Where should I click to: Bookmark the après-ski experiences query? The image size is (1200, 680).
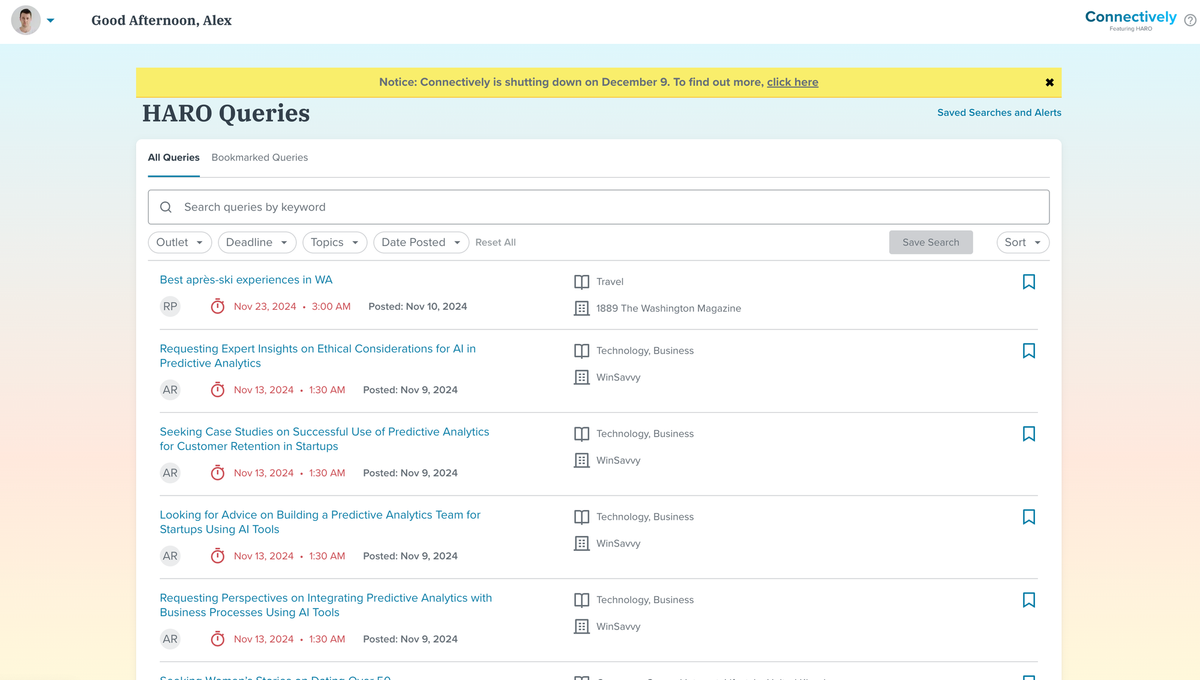click(x=1029, y=282)
